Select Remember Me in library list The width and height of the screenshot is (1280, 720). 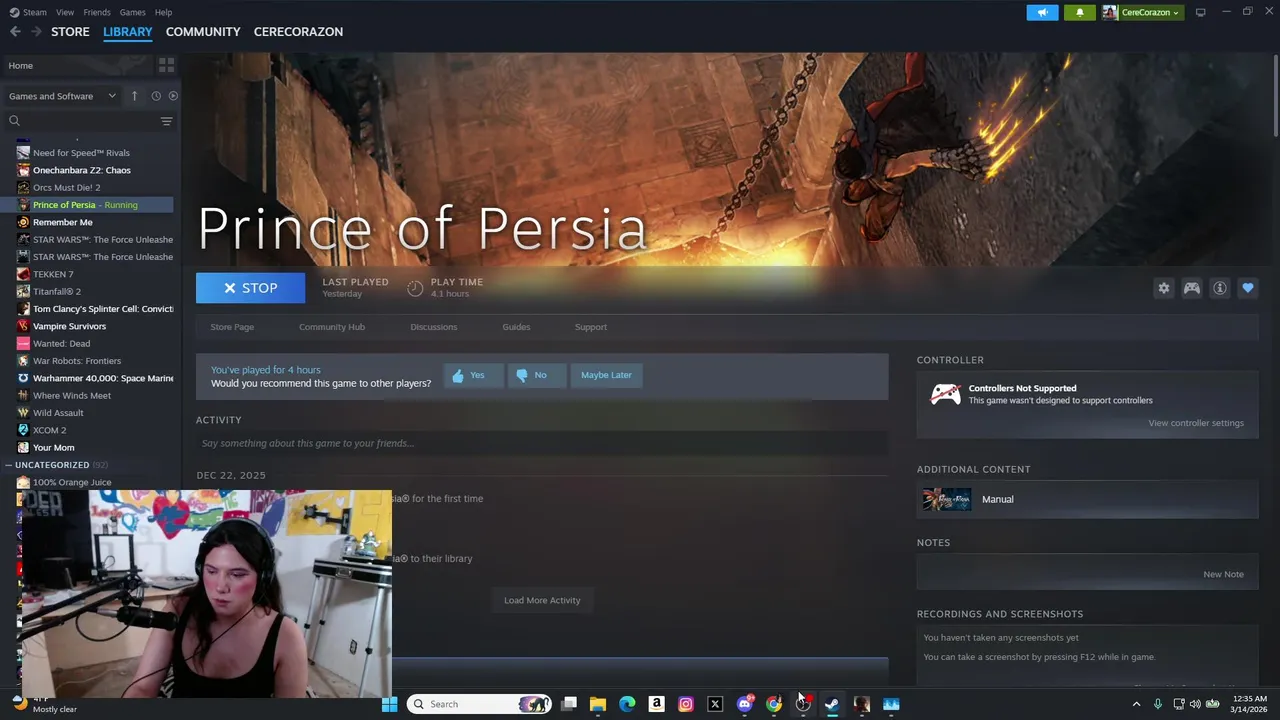(62, 222)
